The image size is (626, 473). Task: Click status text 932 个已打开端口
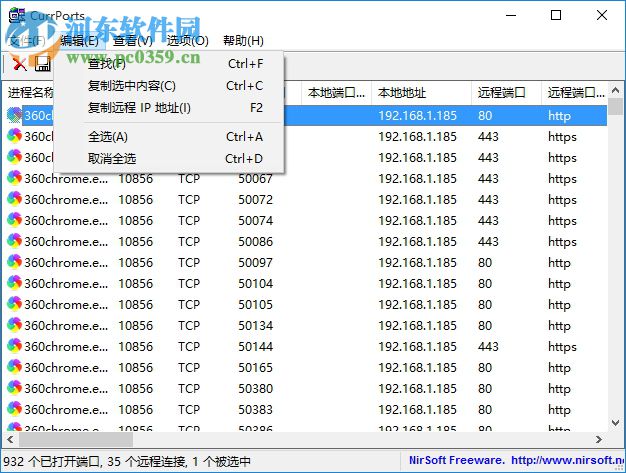coord(51,462)
